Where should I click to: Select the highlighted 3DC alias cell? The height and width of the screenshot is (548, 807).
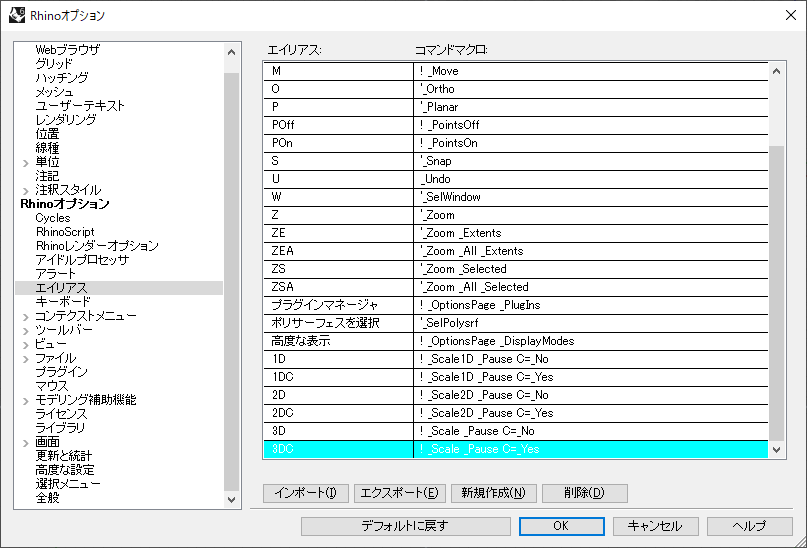pyautogui.click(x=338, y=449)
